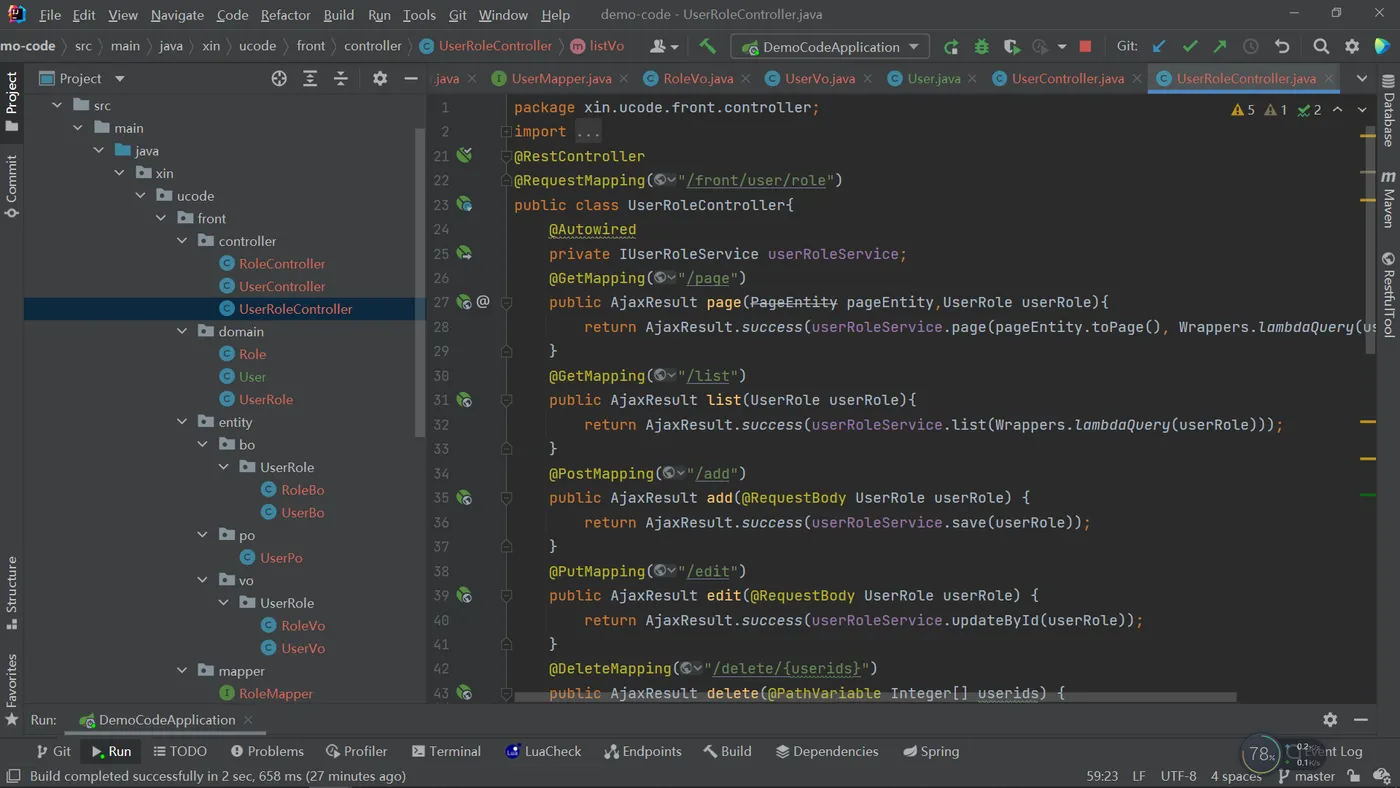Open the Database tool window

click(1388, 110)
